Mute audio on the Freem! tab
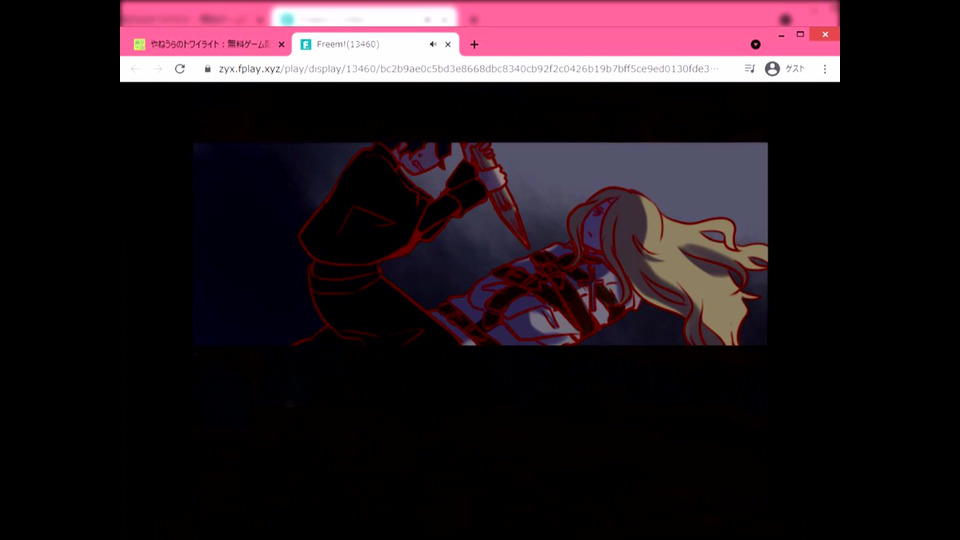This screenshot has height=540, width=960. click(433, 45)
